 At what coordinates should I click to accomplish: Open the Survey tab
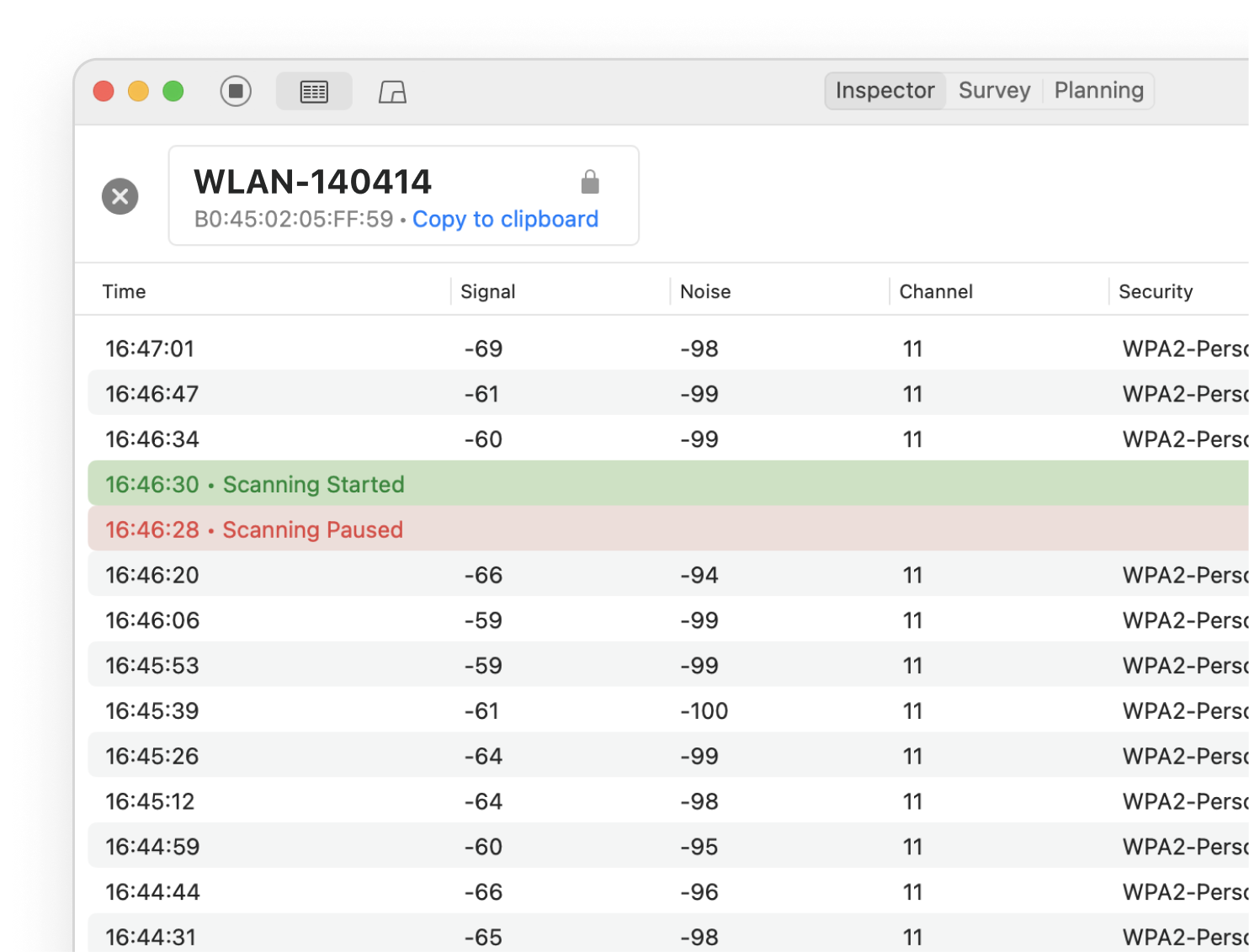click(x=994, y=91)
